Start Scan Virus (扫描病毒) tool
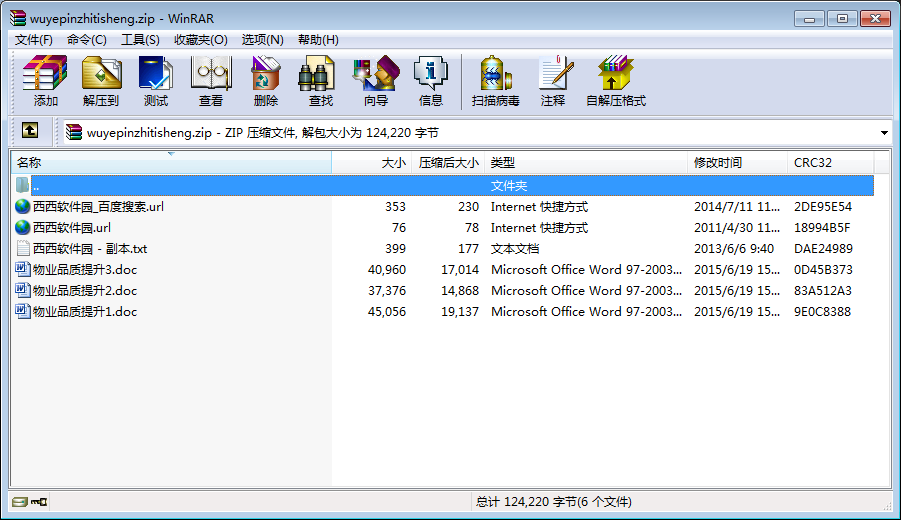The width and height of the screenshot is (901, 520). pos(495,81)
